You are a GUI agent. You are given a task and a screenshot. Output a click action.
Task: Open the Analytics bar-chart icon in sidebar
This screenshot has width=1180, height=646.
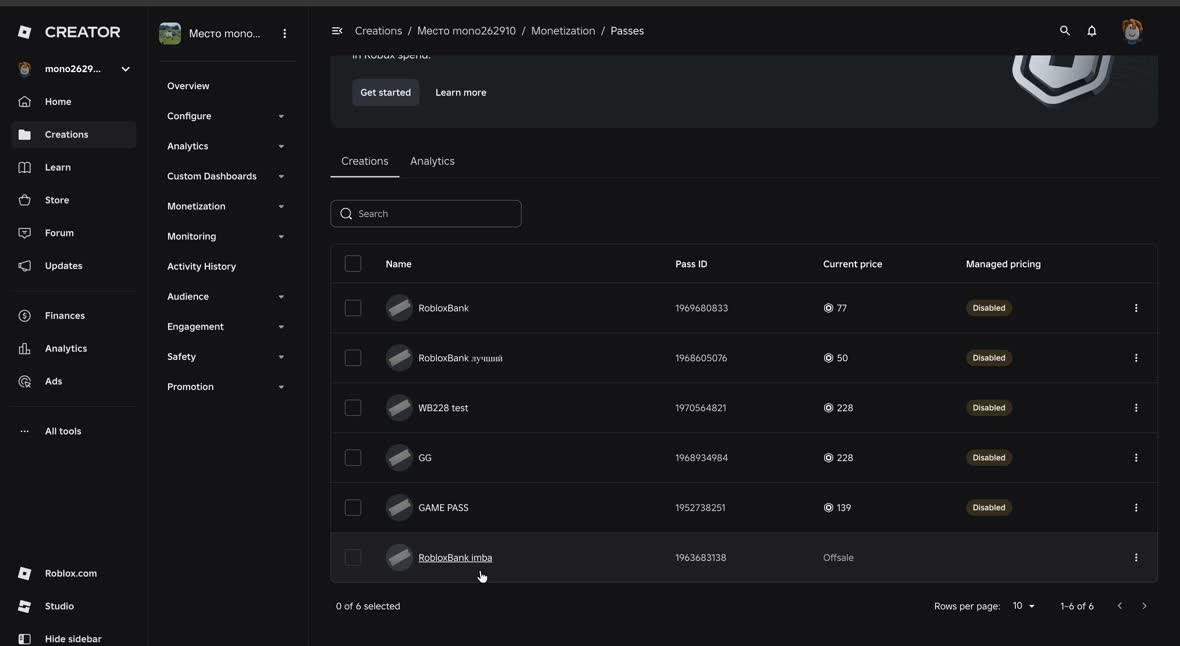pos(24,349)
